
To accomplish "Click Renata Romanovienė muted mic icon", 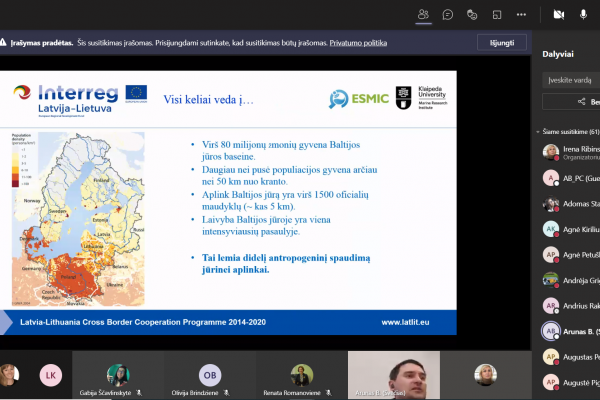I will coord(328,393).
